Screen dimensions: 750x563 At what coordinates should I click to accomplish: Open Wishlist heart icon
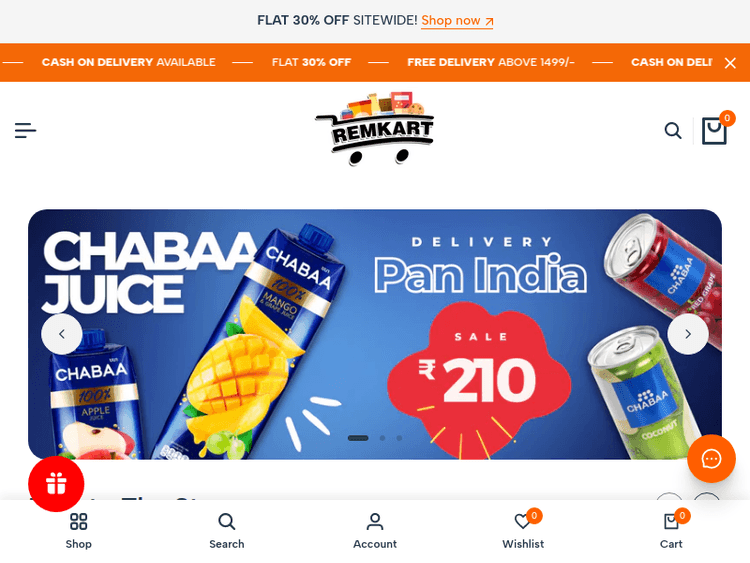523,531
